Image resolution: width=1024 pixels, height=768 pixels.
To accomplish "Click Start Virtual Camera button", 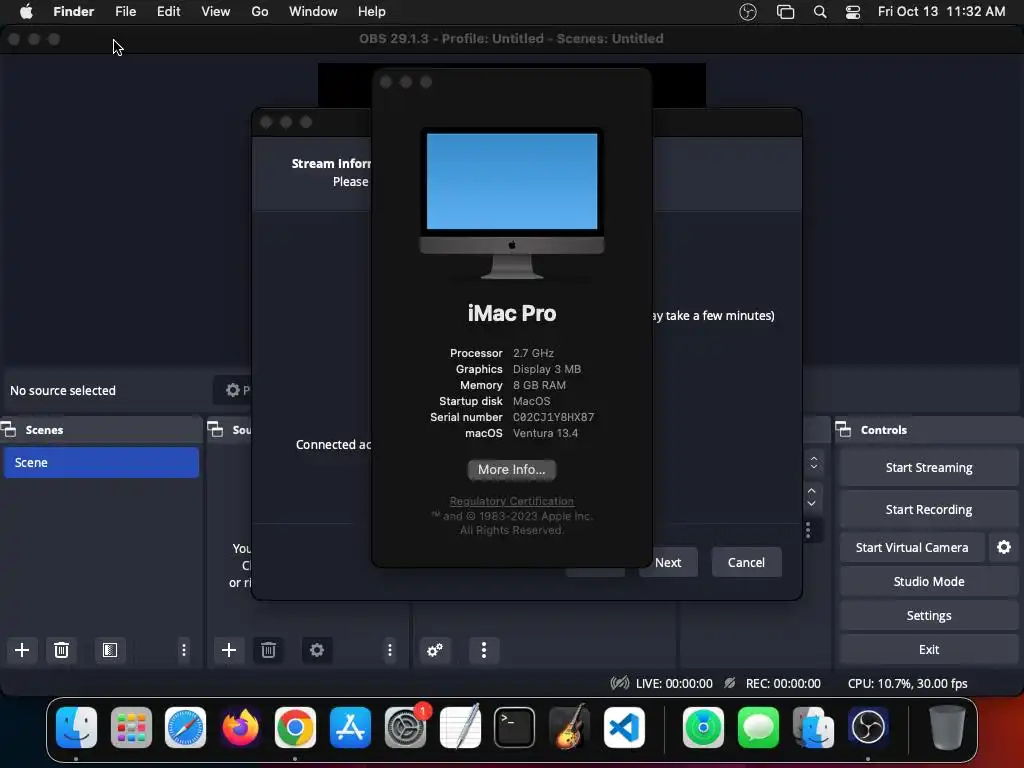I will tap(912, 547).
